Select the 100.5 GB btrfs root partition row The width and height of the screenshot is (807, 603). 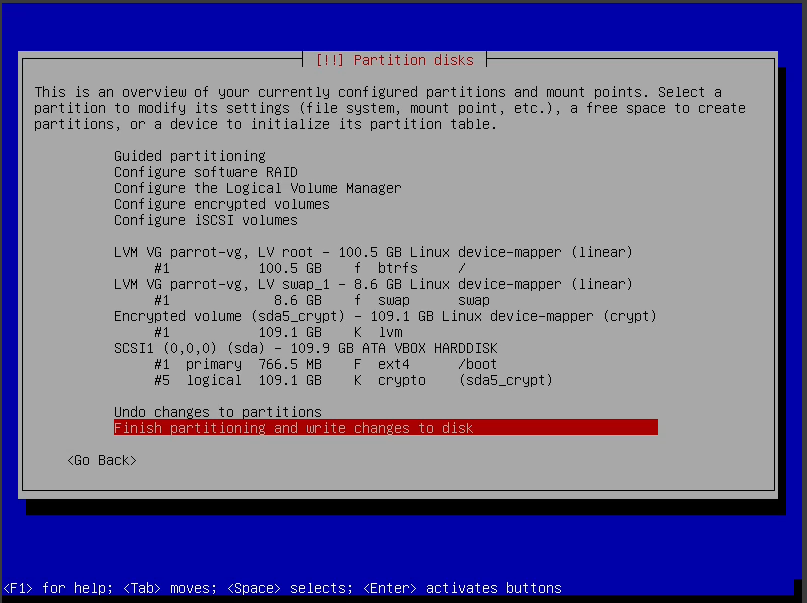tap(310, 268)
